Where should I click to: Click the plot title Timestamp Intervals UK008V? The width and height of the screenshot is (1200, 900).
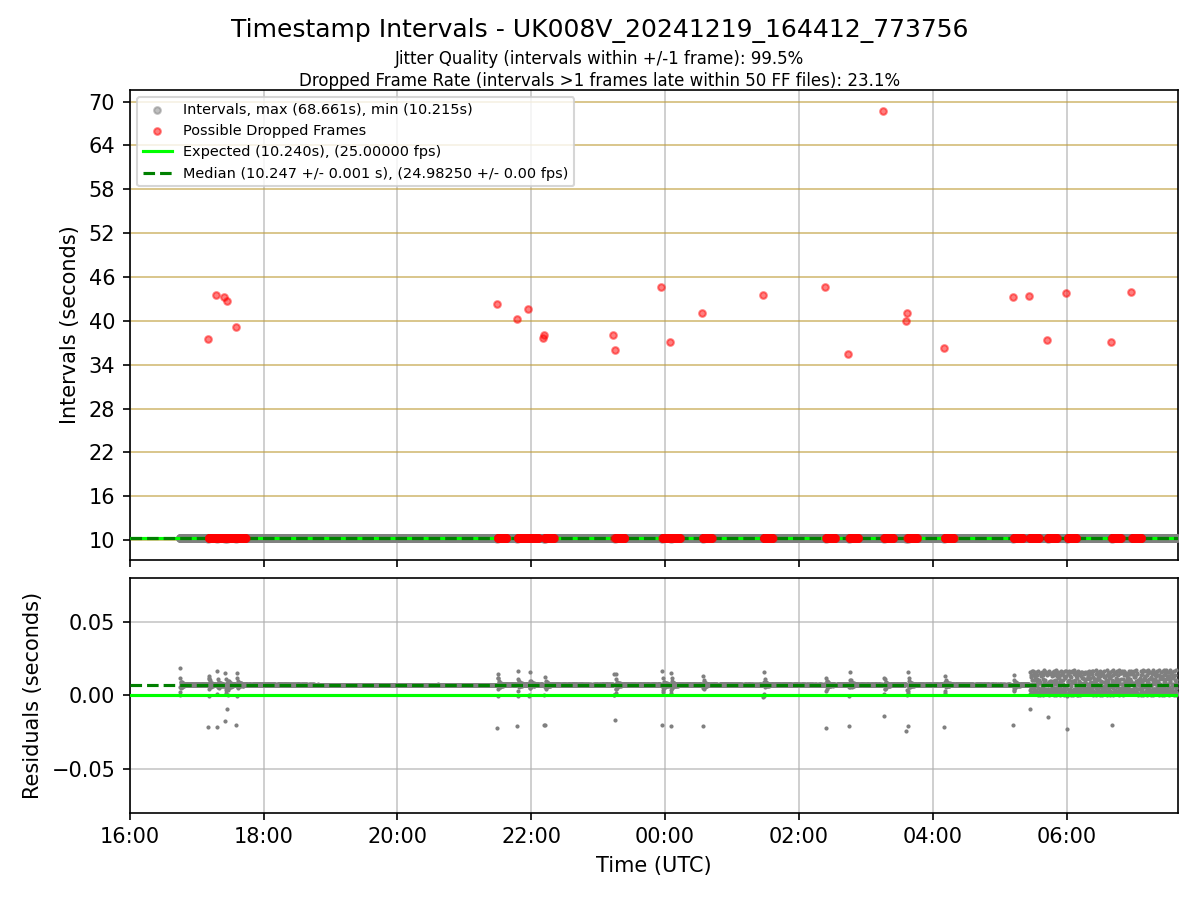[599, 29]
